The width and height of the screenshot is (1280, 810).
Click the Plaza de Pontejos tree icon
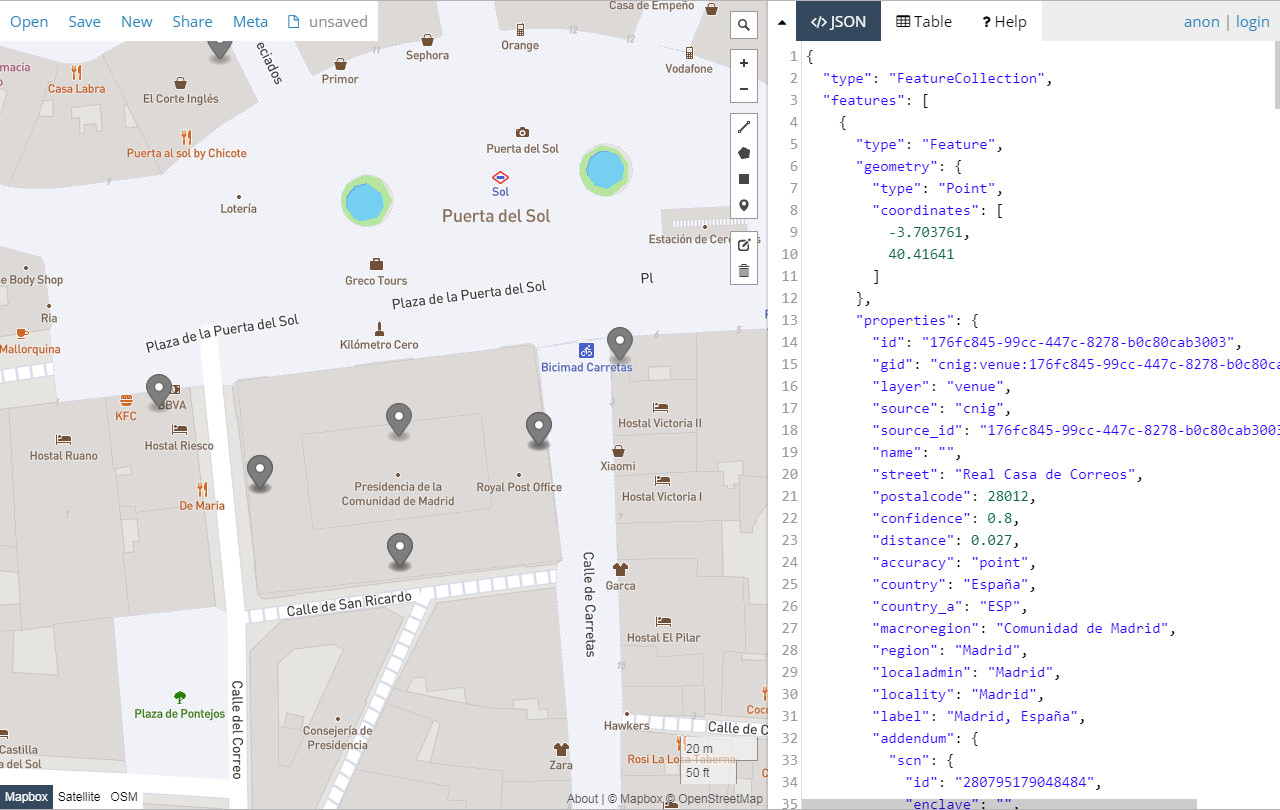[180, 697]
